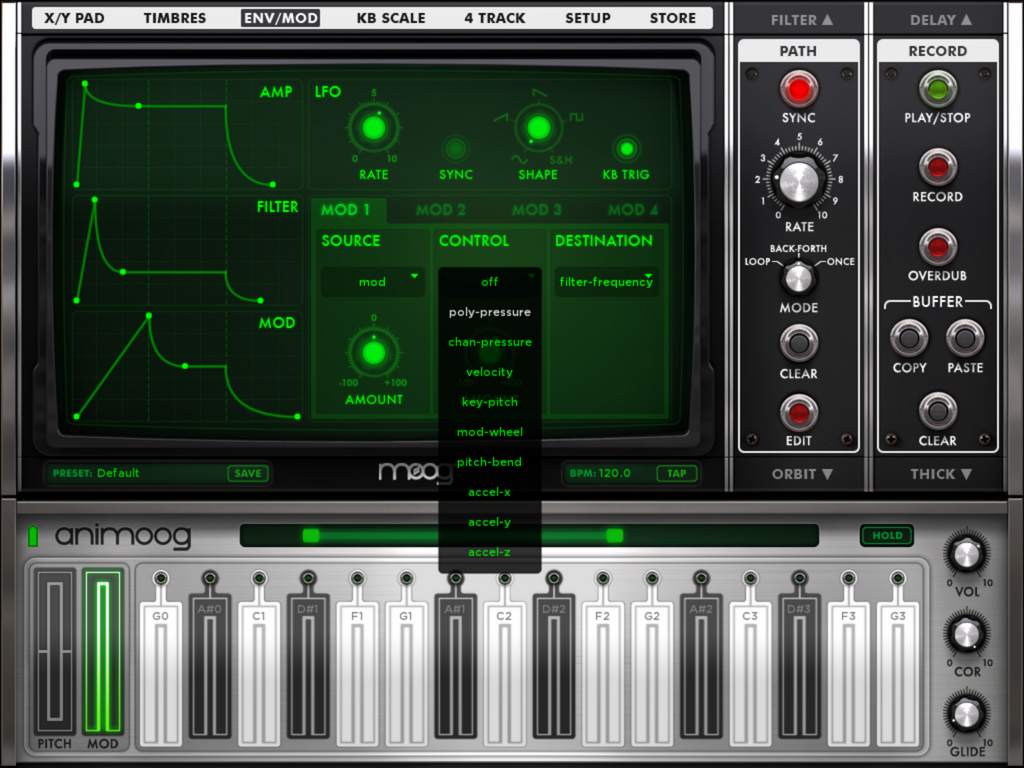Click the COR knob

tap(967, 634)
